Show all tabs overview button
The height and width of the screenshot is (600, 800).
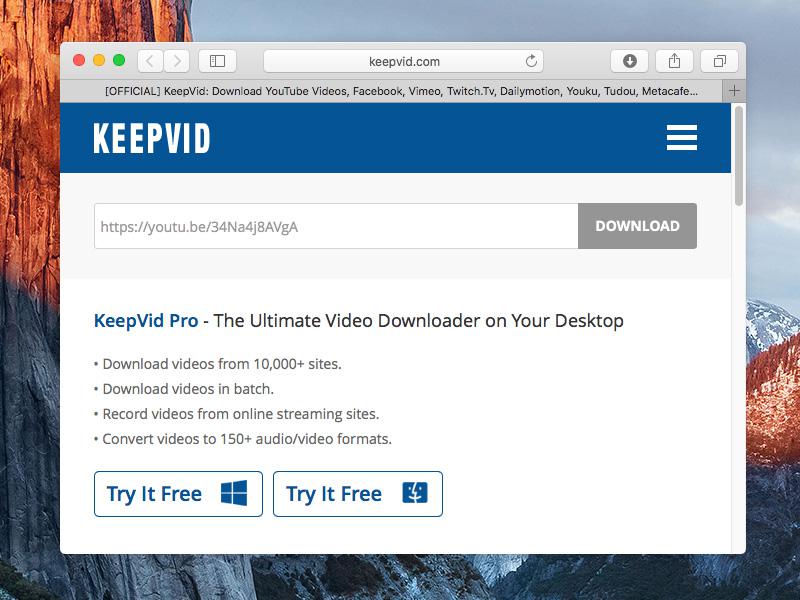click(719, 61)
